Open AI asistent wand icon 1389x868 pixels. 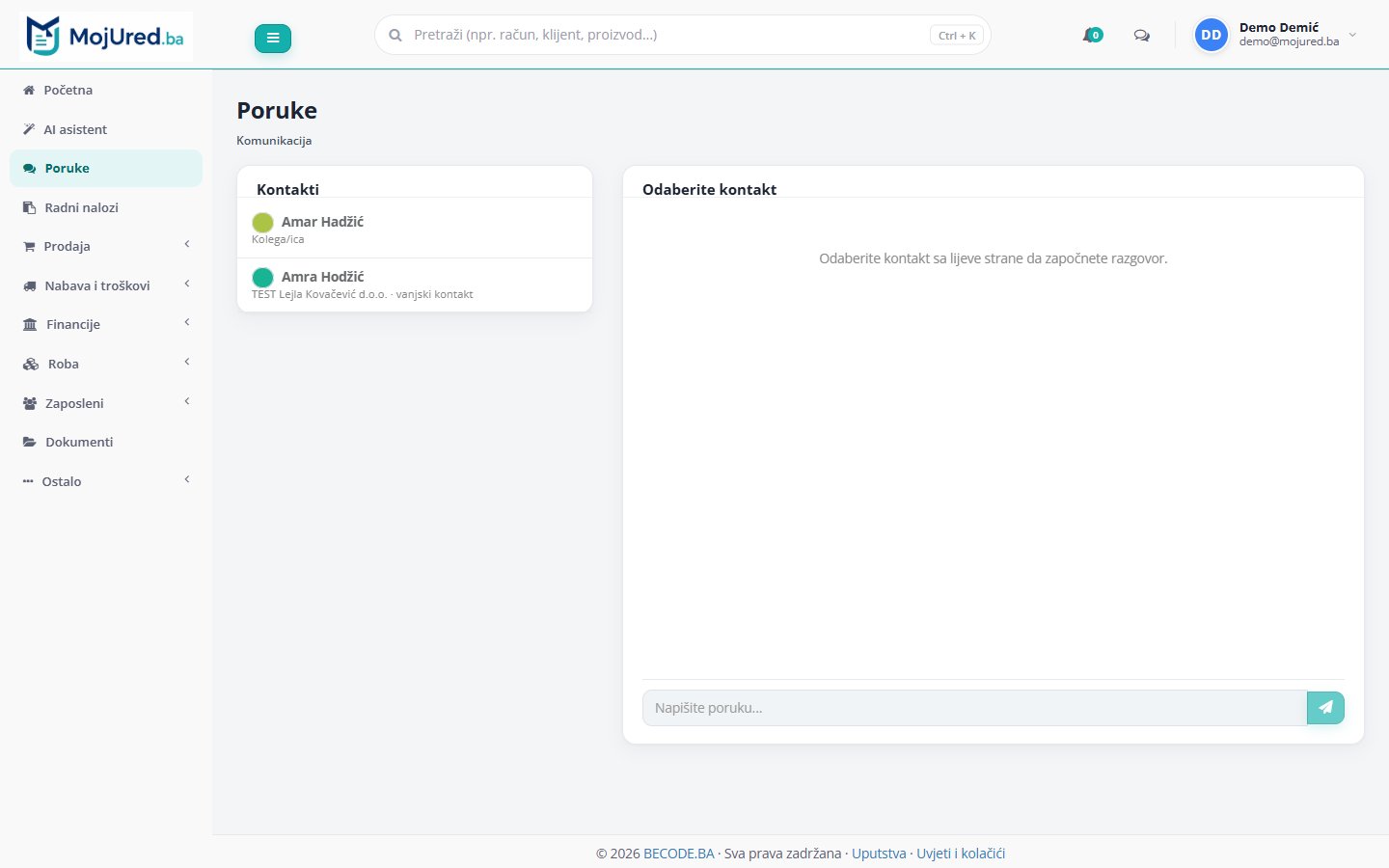tap(29, 129)
